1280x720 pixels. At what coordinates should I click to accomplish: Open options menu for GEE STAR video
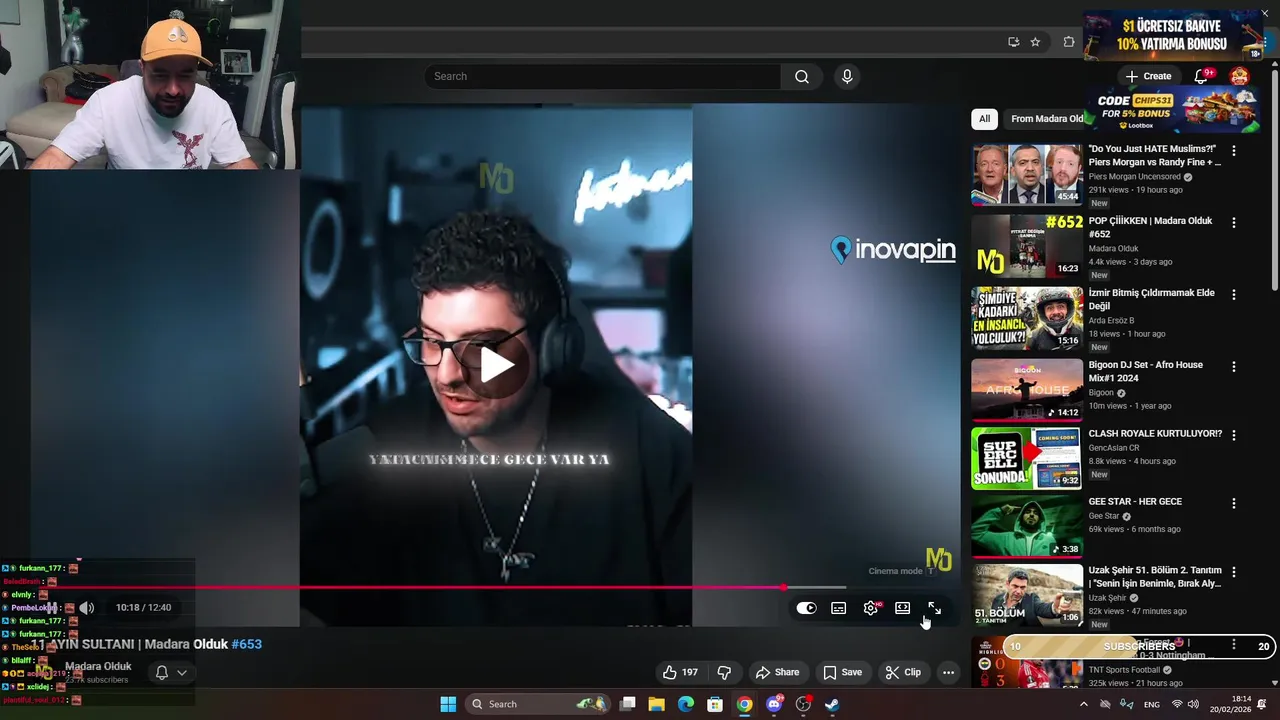point(1234,504)
